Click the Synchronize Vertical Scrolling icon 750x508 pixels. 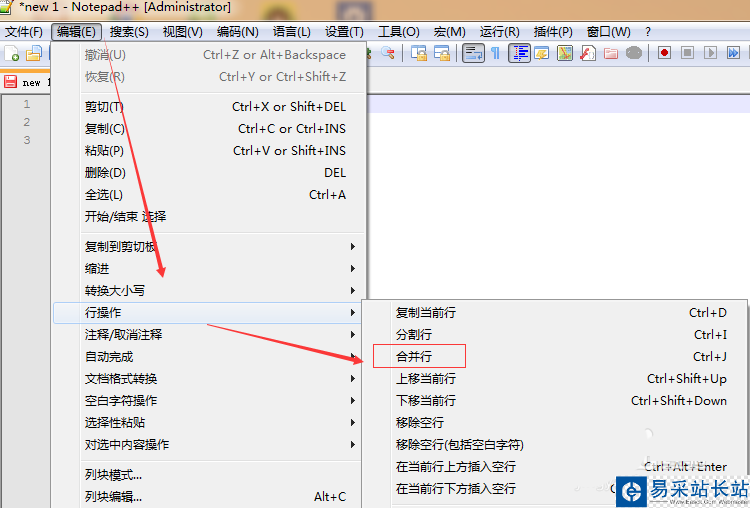point(419,53)
